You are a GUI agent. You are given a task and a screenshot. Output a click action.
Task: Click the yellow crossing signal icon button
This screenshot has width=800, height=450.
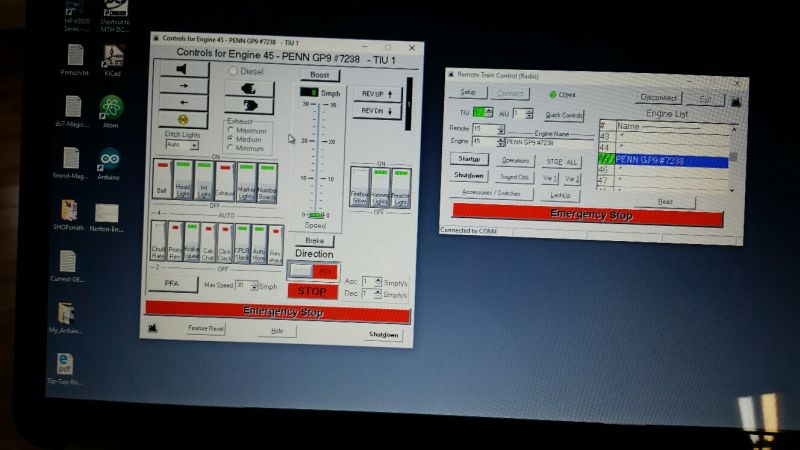pos(183,119)
